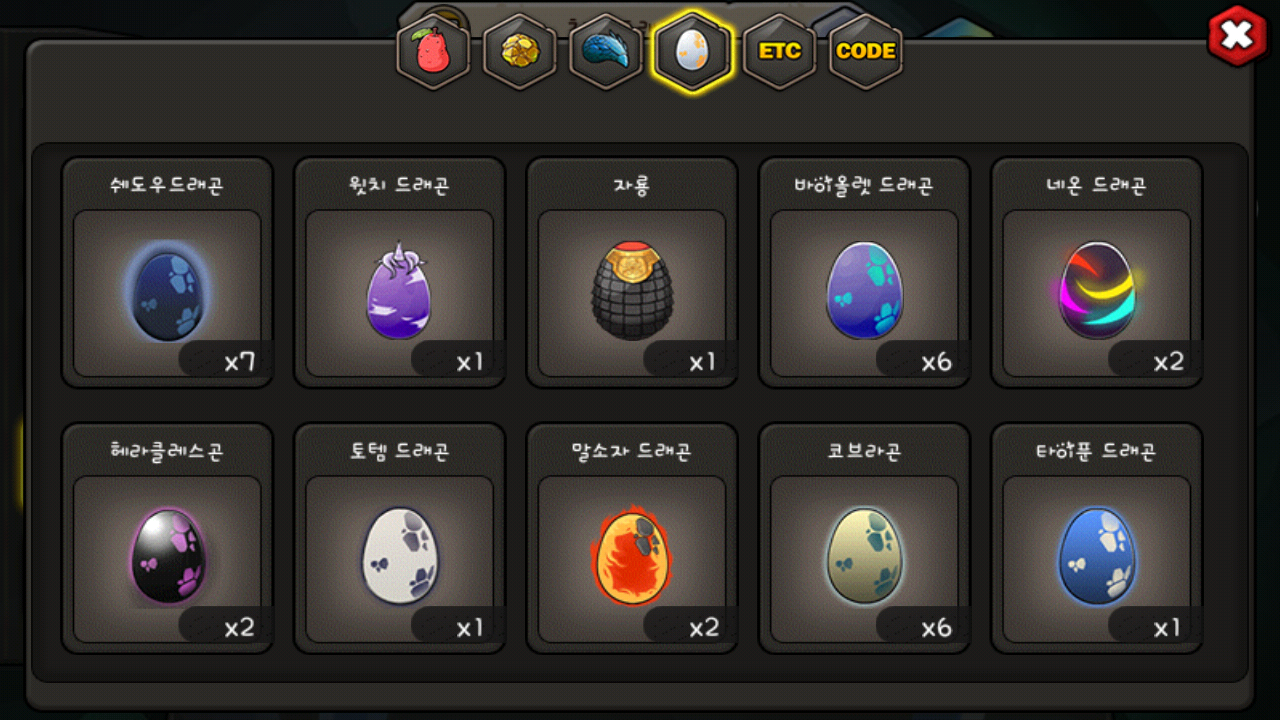
Task: Open the red fruit food tab
Action: coord(433,51)
